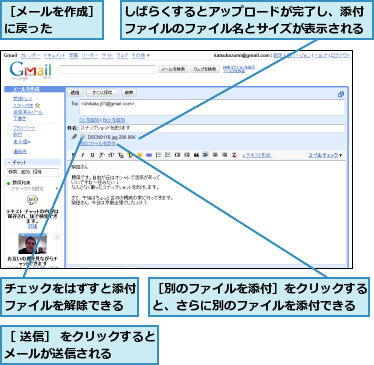Open カレンダー from the top bar
Viewport: 374px width, 365px height.
pos(31,55)
